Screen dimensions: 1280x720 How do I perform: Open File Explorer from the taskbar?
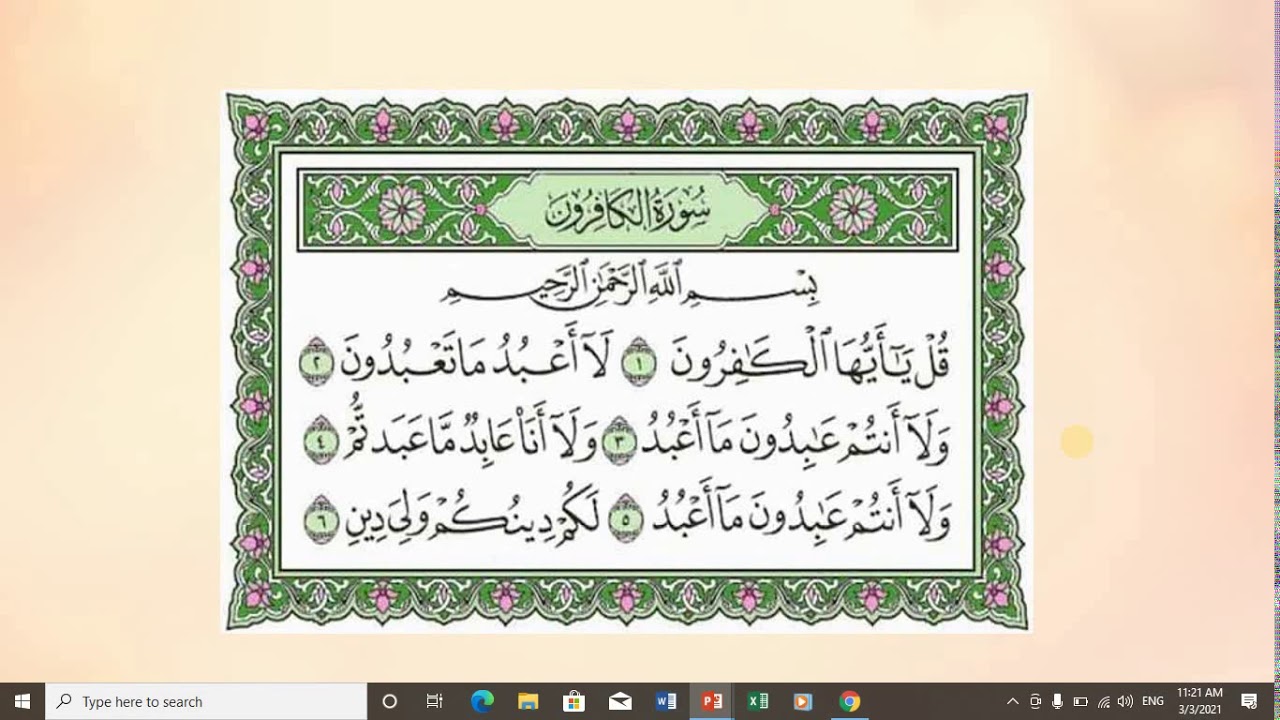528,701
